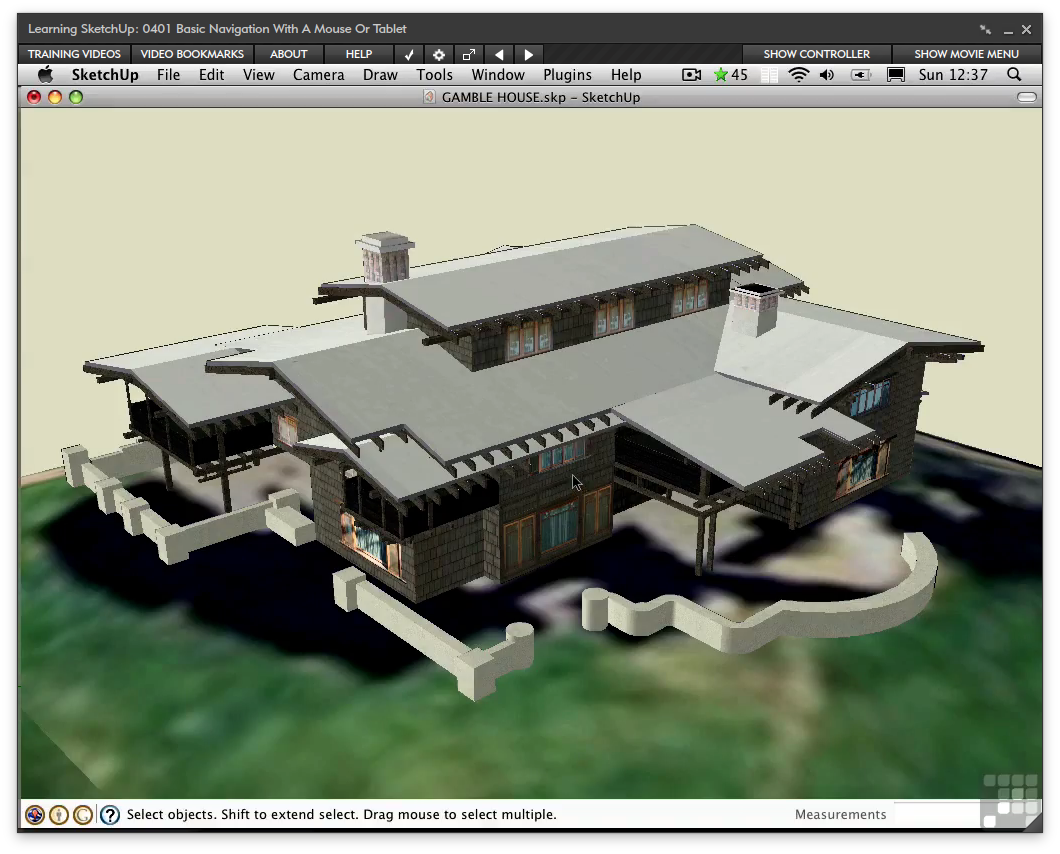
Task: Click the question mark Instructor icon in the status bar
Action: pyautogui.click(x=110, y=815)
